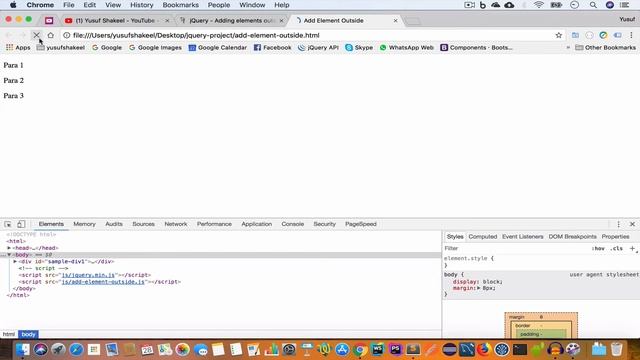Open the Performance tab in DevTools

(214, 224)
